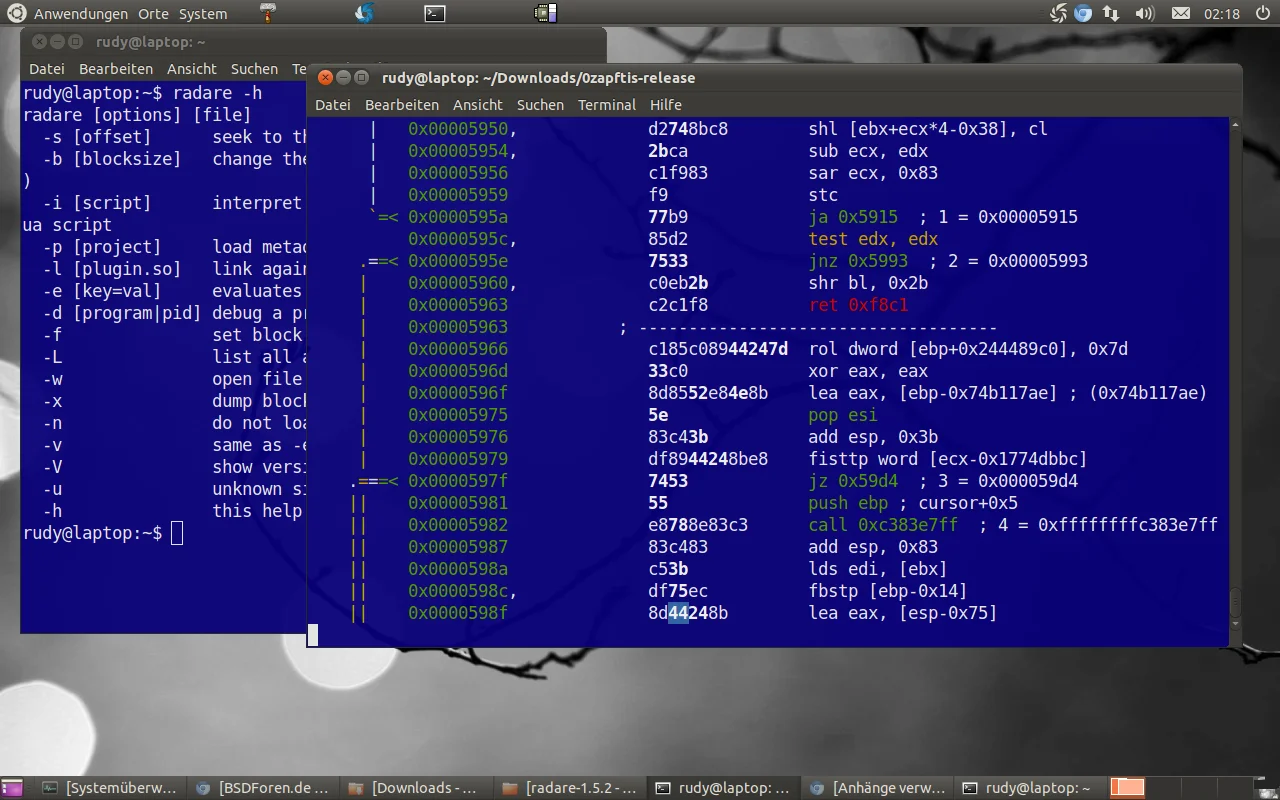
Task: Open Bearbeiten menu in 0zapftis-release terminal
Action: [x=402, y=104]
